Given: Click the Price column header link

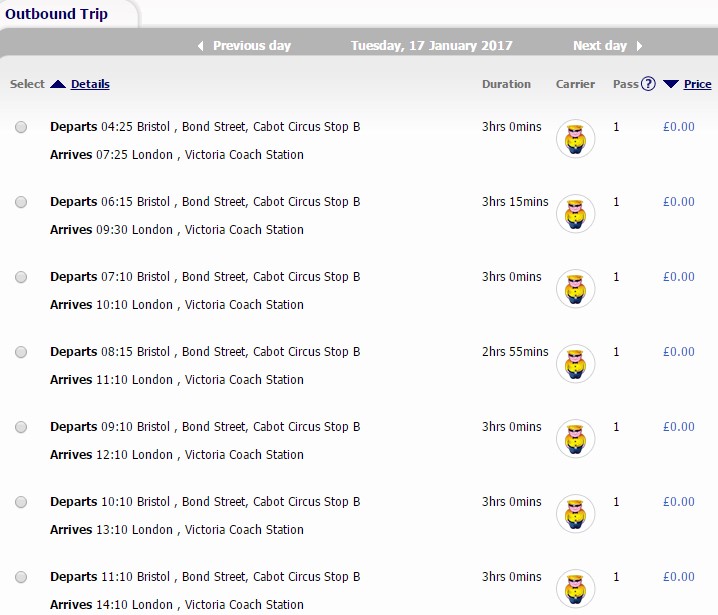Looking at the screenshot, I should coord(697,84).
